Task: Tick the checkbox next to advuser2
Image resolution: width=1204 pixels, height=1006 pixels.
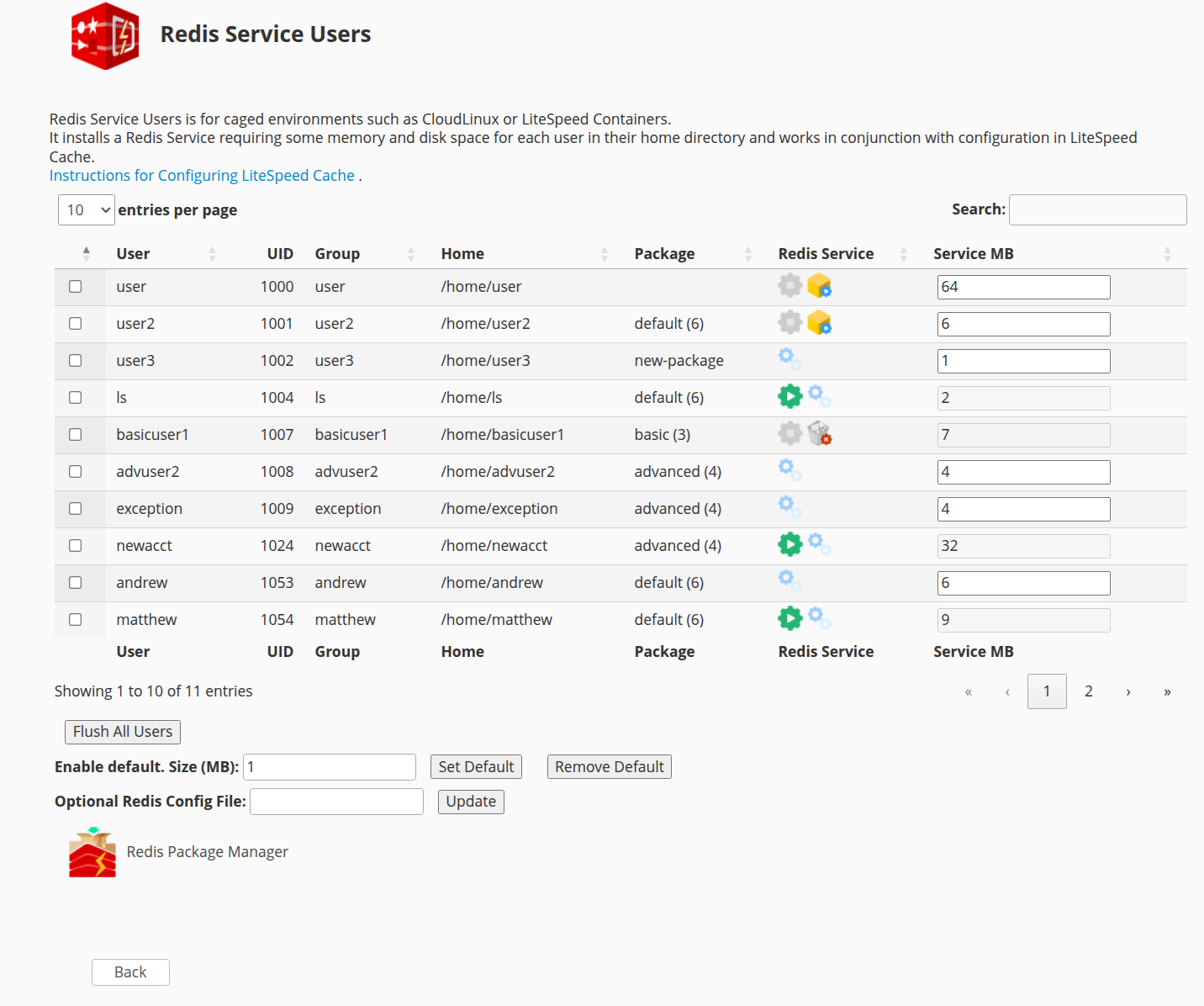Action: tap(75, 471)
